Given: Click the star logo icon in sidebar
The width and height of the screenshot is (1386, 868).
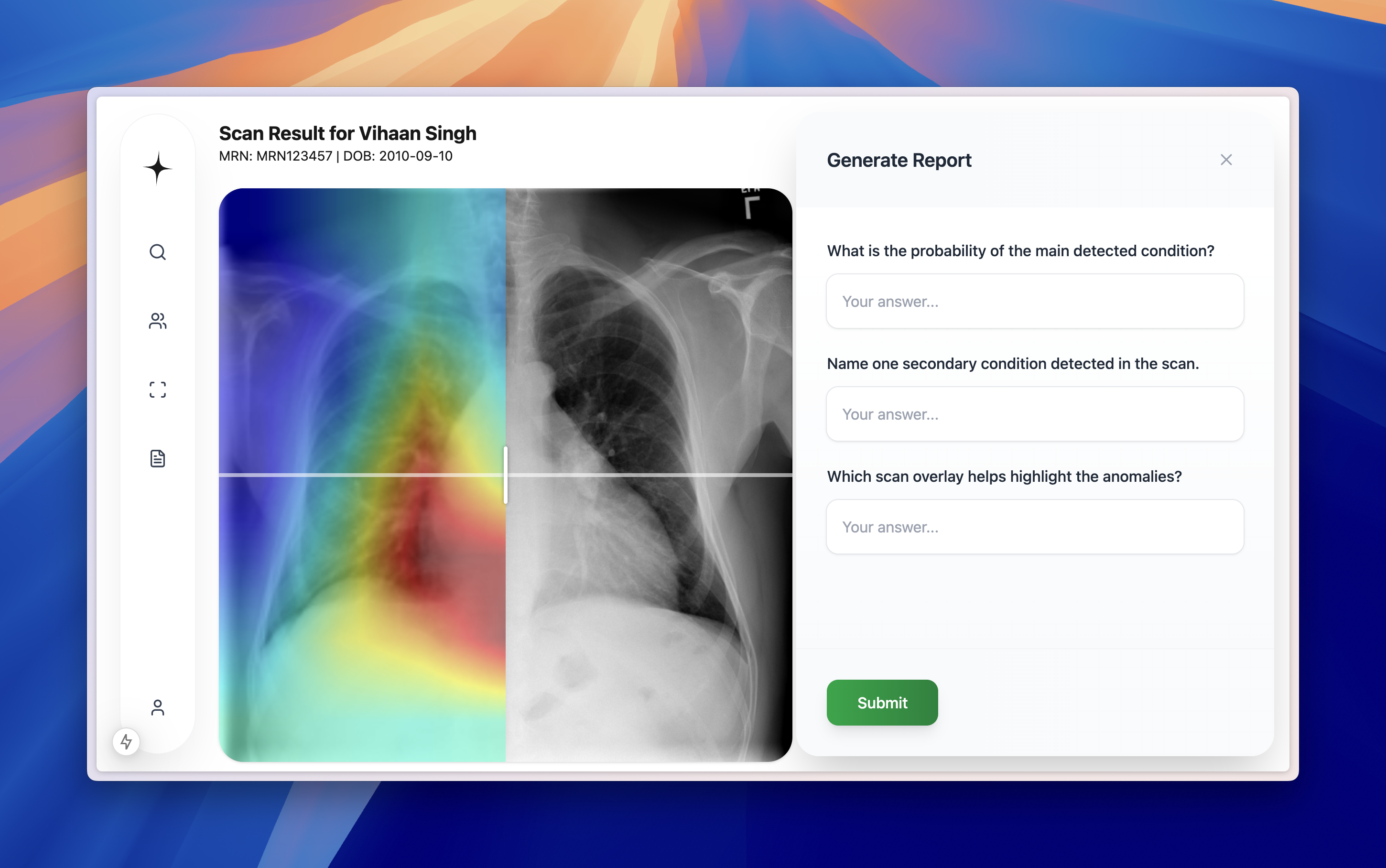Looking at the screenshot, I should [x=157, y=168].
